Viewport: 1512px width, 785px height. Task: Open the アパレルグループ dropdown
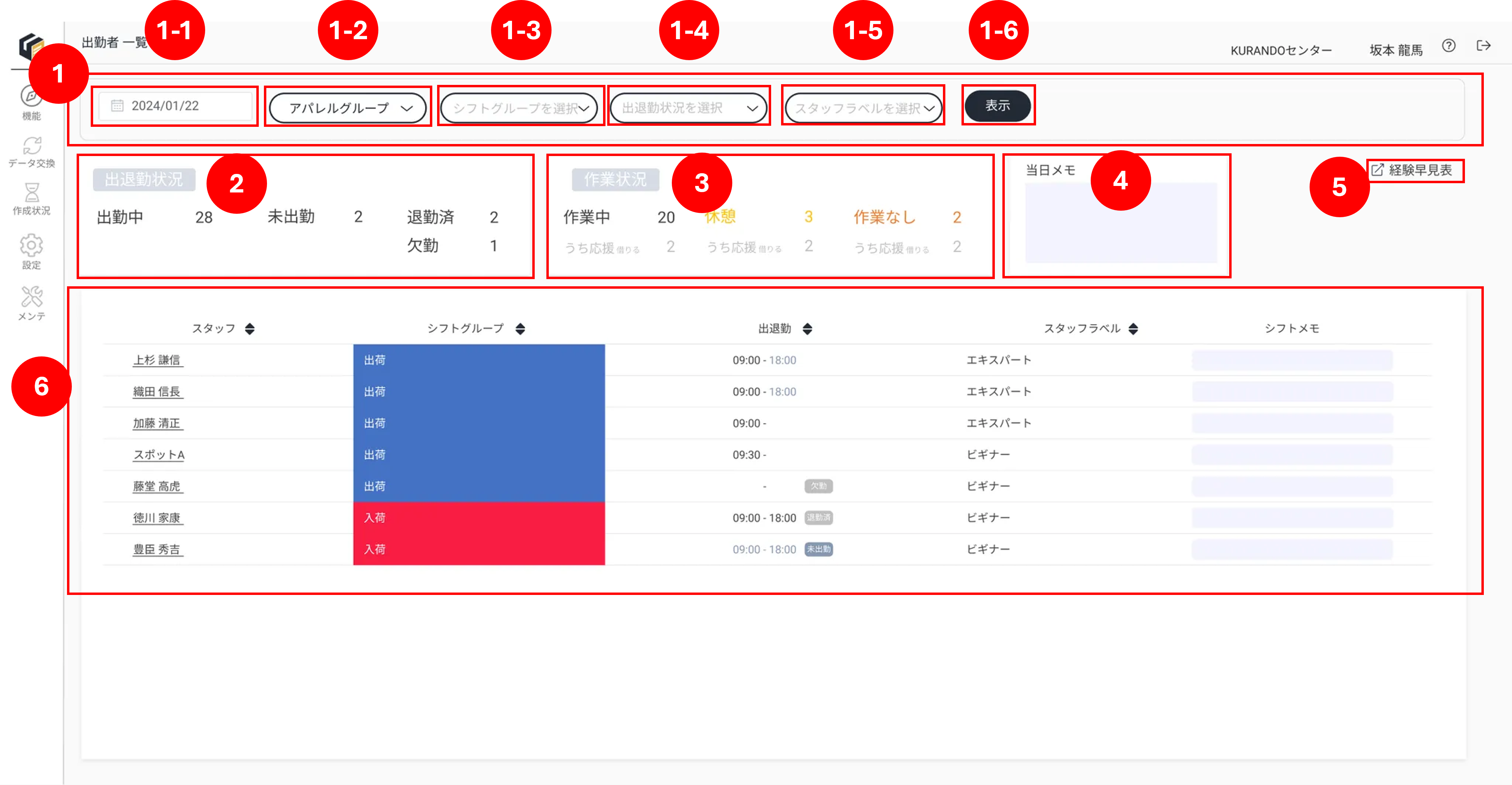348,108
